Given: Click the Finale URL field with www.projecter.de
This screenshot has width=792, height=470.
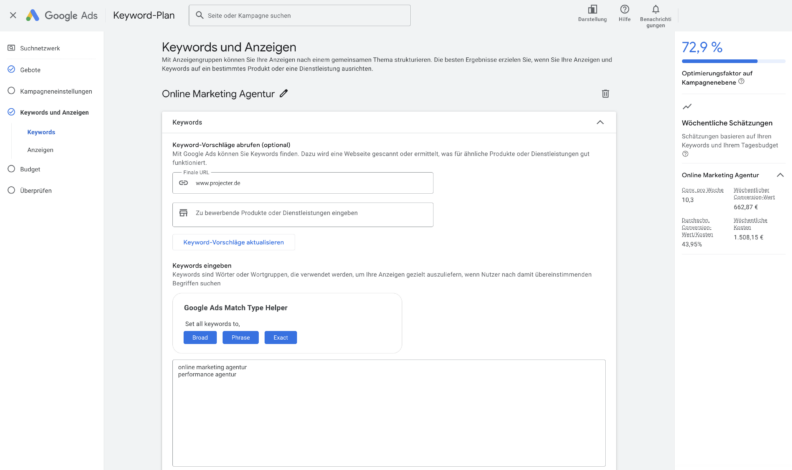Looking at the screenshot, I should pos(303,183).
